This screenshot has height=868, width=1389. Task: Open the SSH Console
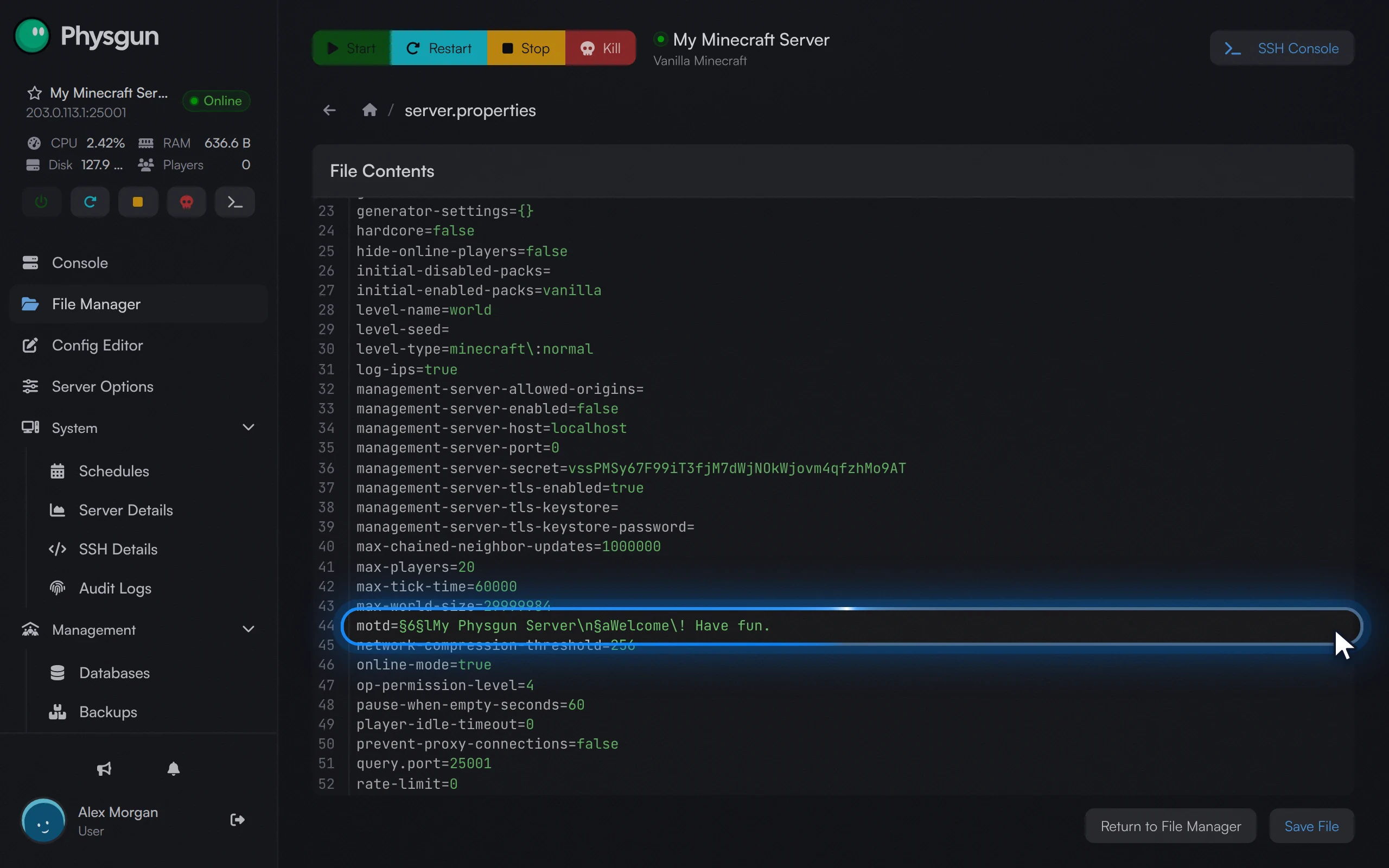click(x=1282, y=48)
